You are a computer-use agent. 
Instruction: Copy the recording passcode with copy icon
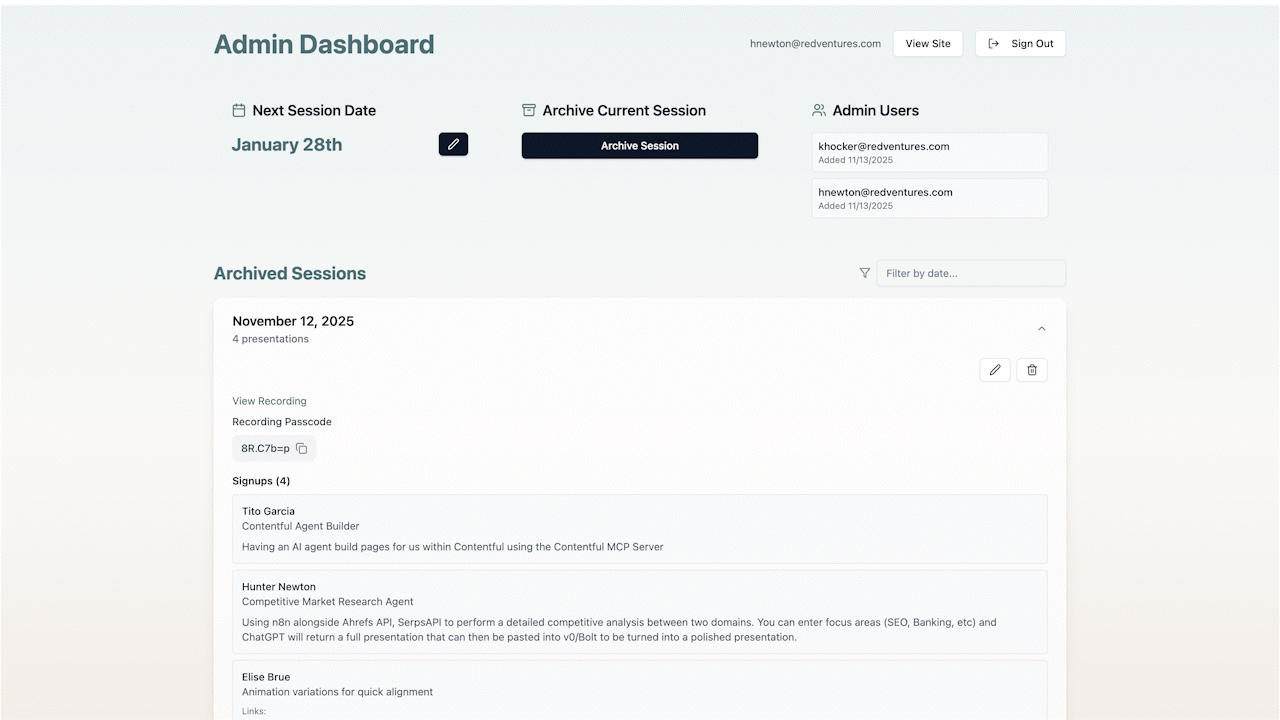302,449
